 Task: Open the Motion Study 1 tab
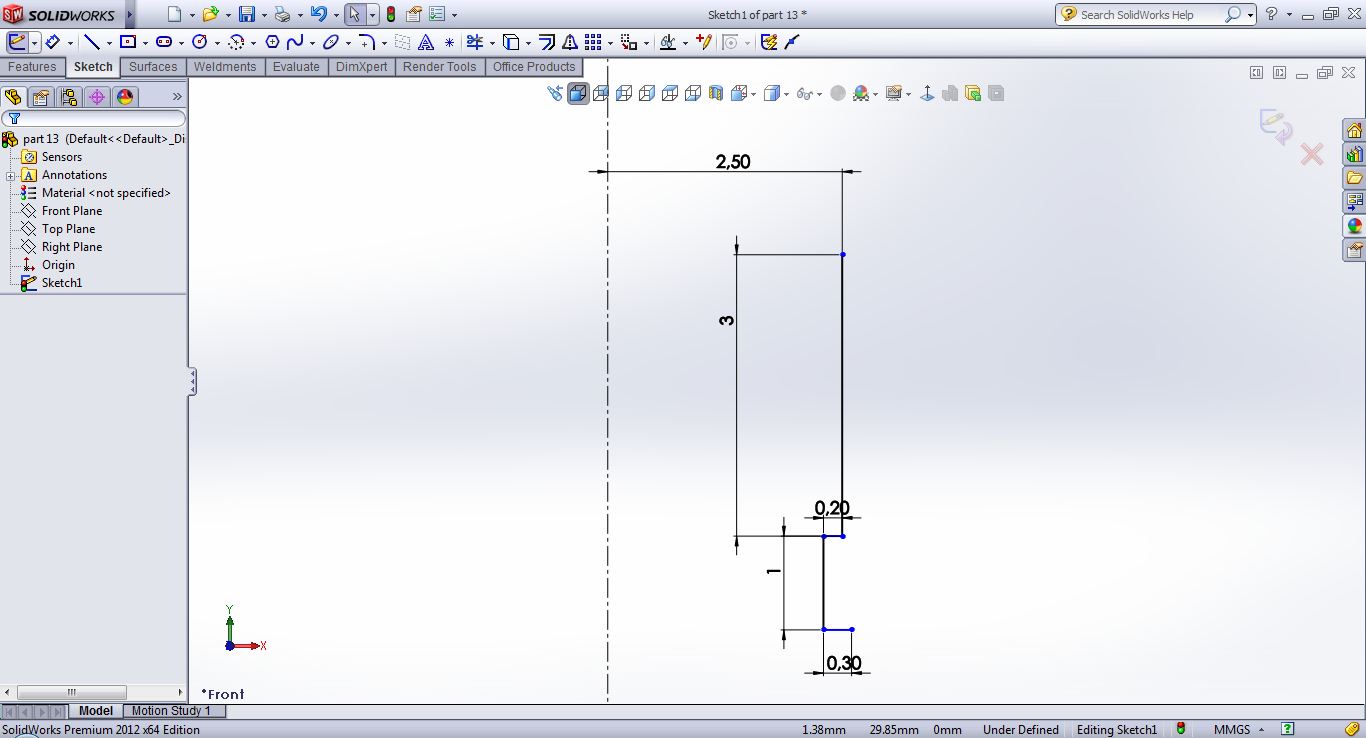(x=171, y=711)
